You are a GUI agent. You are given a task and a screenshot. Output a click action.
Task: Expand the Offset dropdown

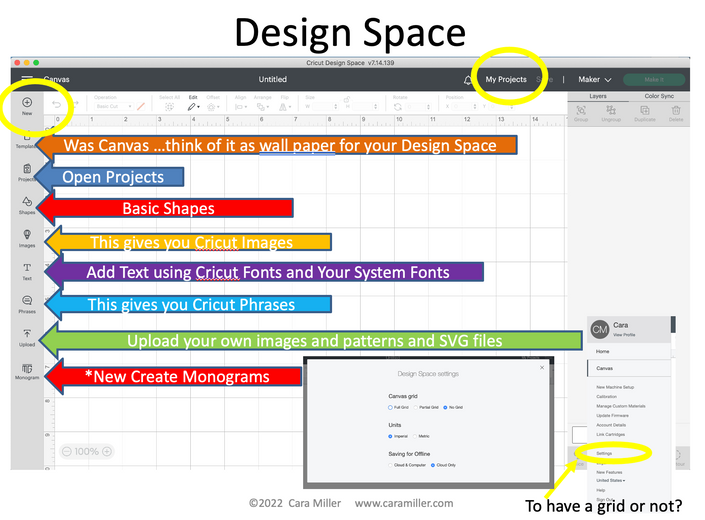click(x=213, y=107)
